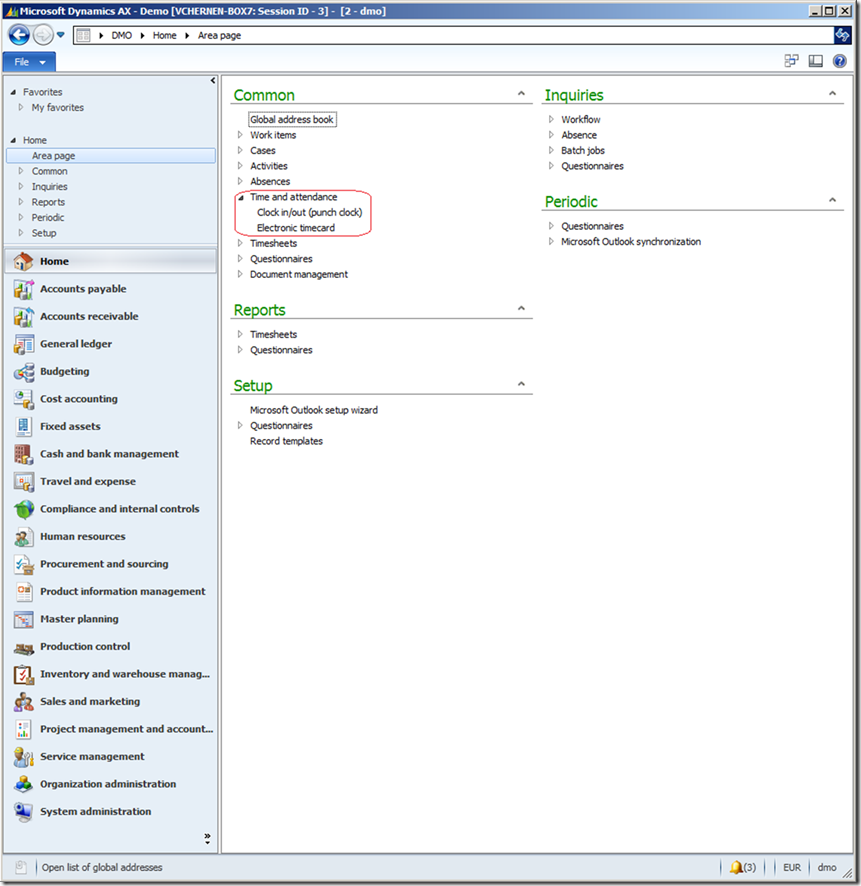Click the System administration icon
This screenshot has width=861, height=886.
pyautogui.click(x=24, y=812)
